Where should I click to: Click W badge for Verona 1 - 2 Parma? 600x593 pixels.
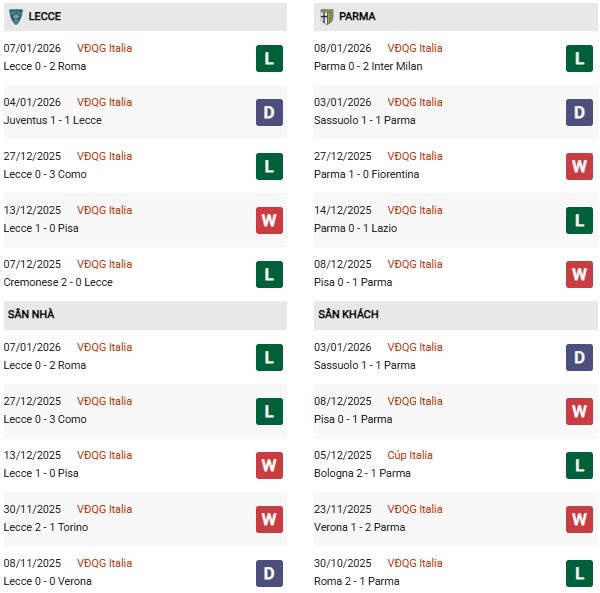(580, 519)
